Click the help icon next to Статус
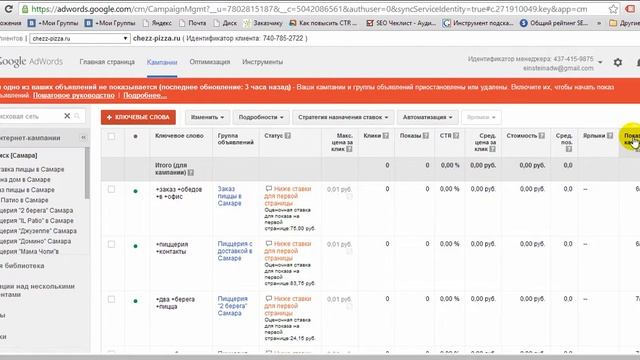Screen dimensions: 640x360 [288, 136]
